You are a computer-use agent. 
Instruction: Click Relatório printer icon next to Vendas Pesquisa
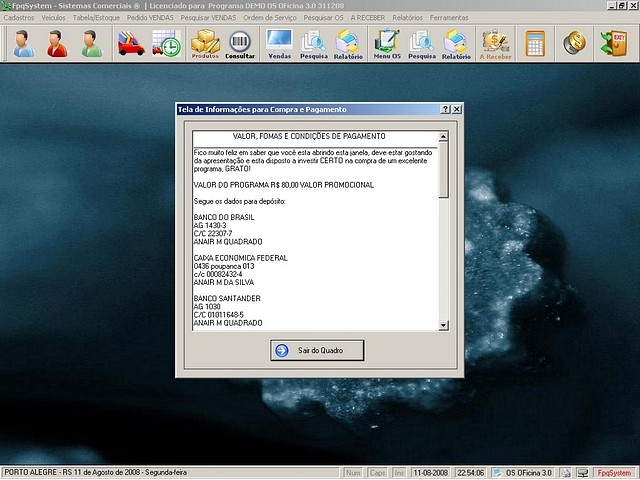(348, 44)
